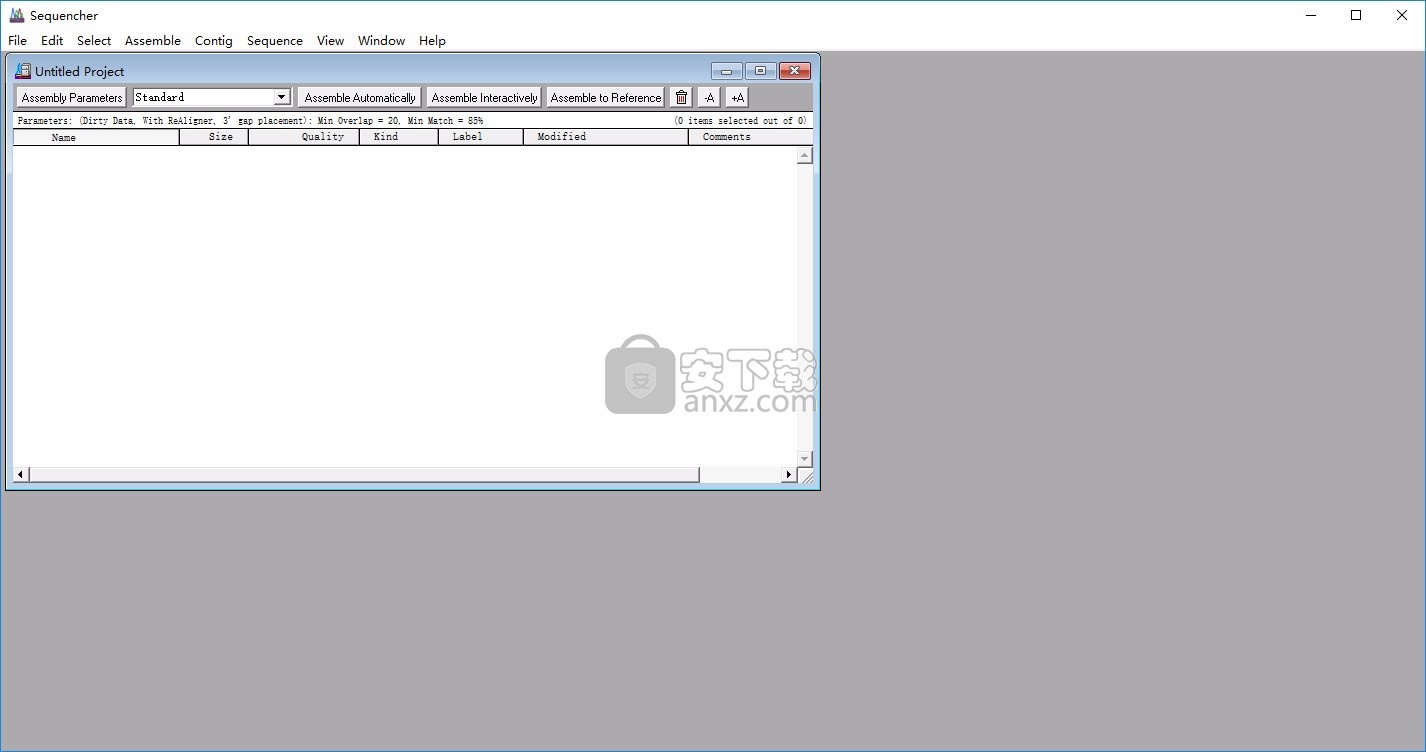The image size is (1426, 752).
Task: Click the +A increase text size button
Action: [x=737, y=97]
